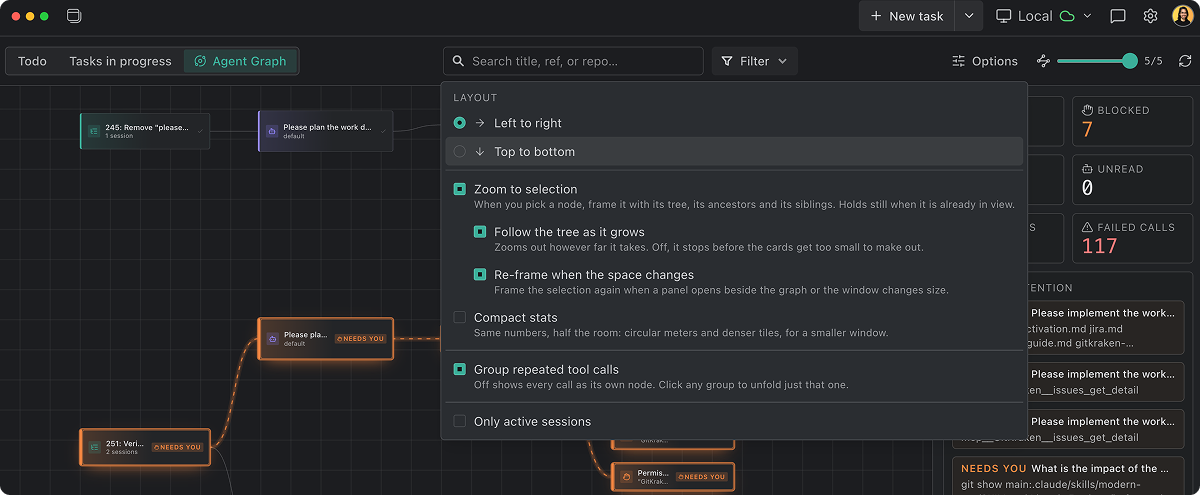Viewport: 1200px width, 495px height.
Task: Create a New task
Action: pos(907,16)
